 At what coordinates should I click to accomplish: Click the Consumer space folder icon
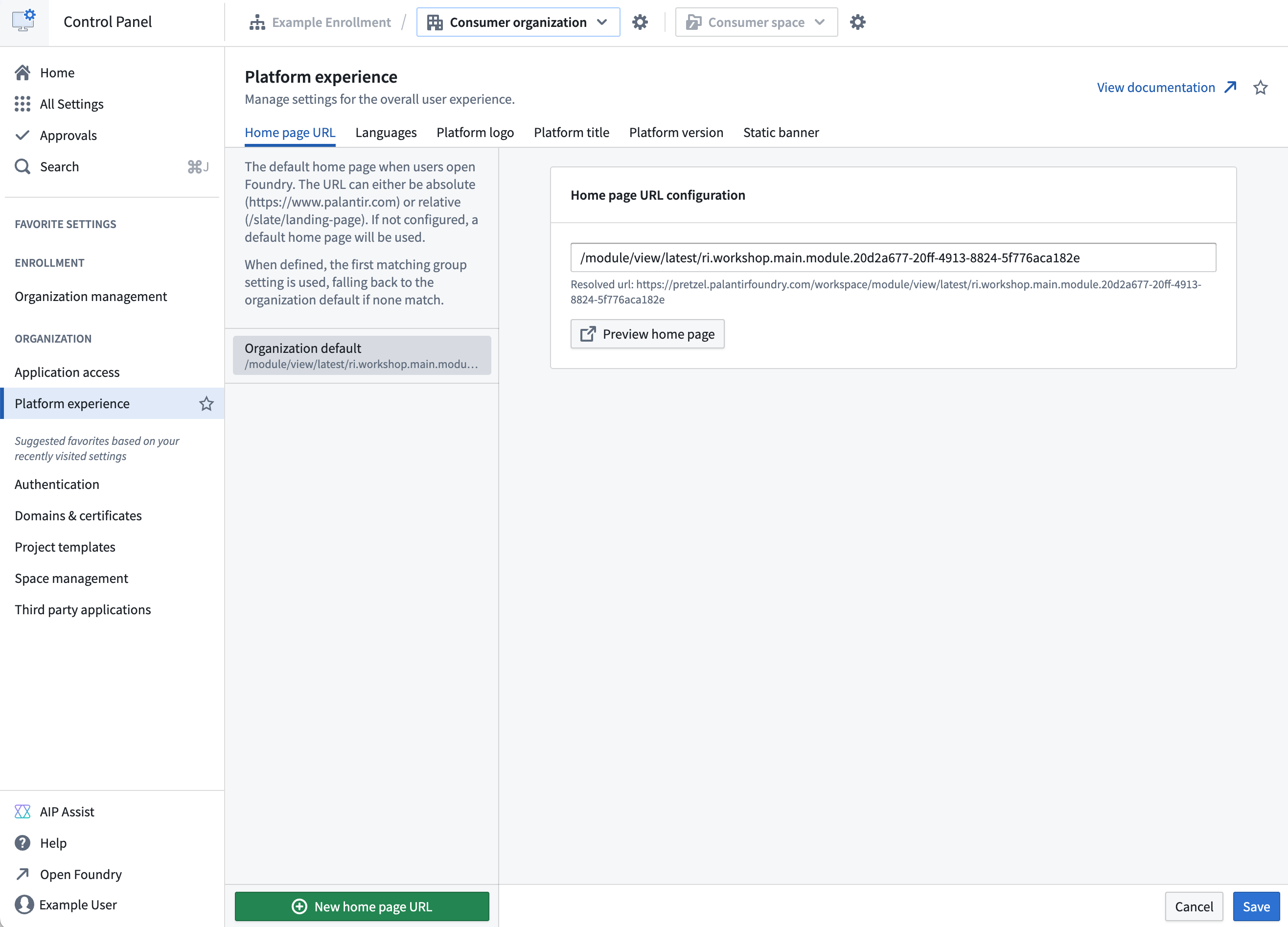pyautogui.click(x=693, y=22)
